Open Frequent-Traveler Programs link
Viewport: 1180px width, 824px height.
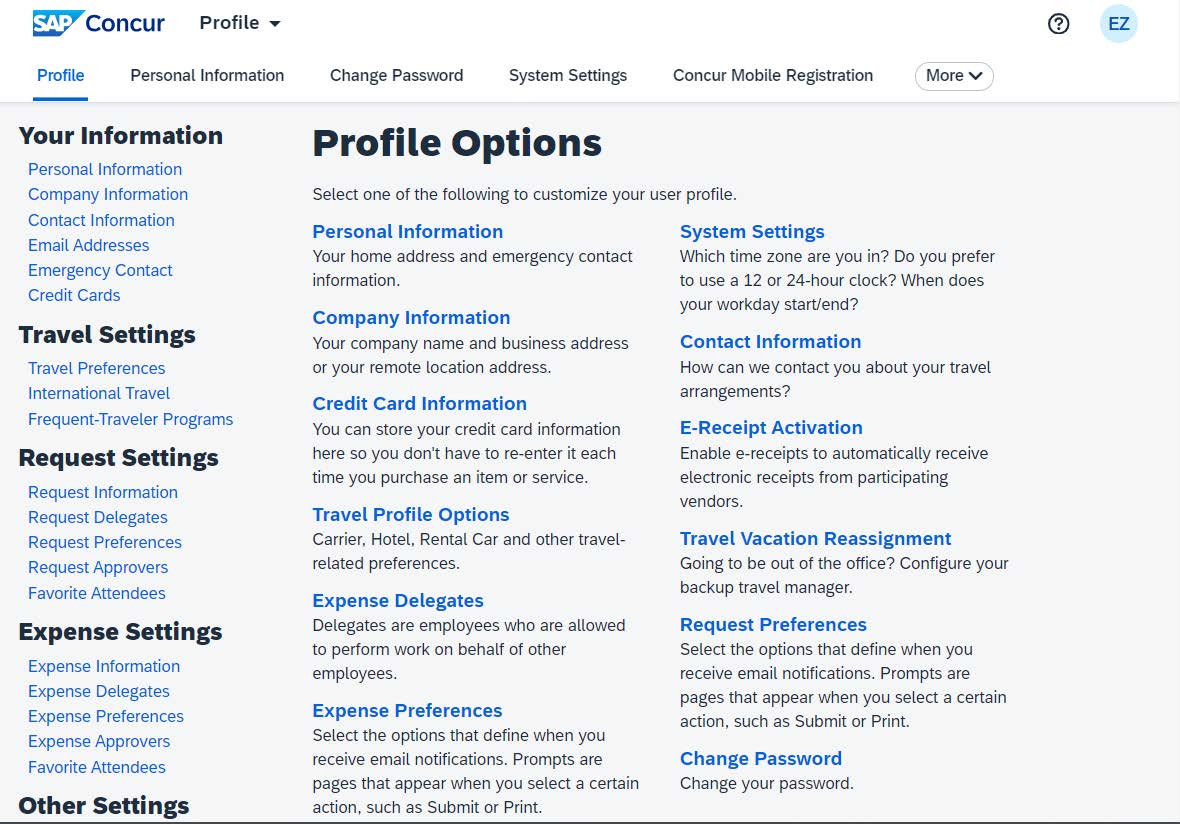130,419
